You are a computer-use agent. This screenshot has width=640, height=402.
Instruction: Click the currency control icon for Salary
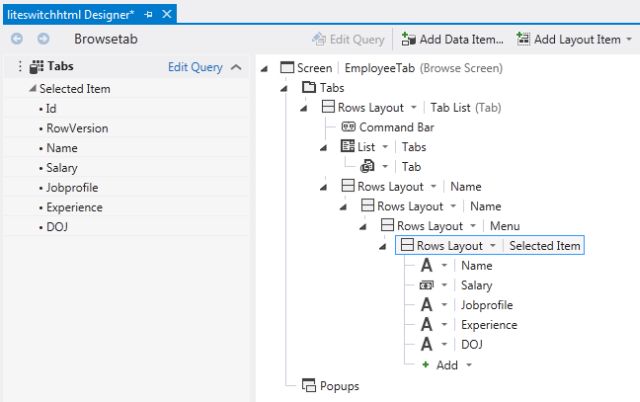(427, 285)
